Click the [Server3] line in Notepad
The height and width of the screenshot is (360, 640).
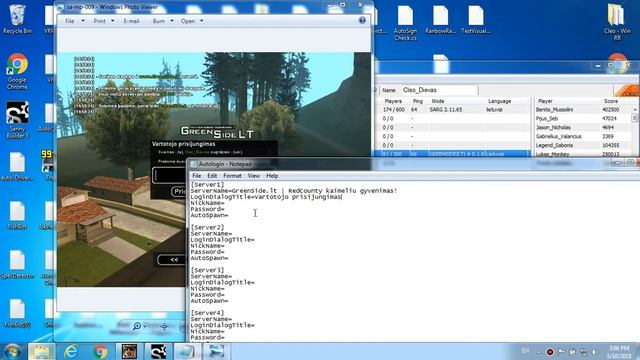(x=207, y=270)
